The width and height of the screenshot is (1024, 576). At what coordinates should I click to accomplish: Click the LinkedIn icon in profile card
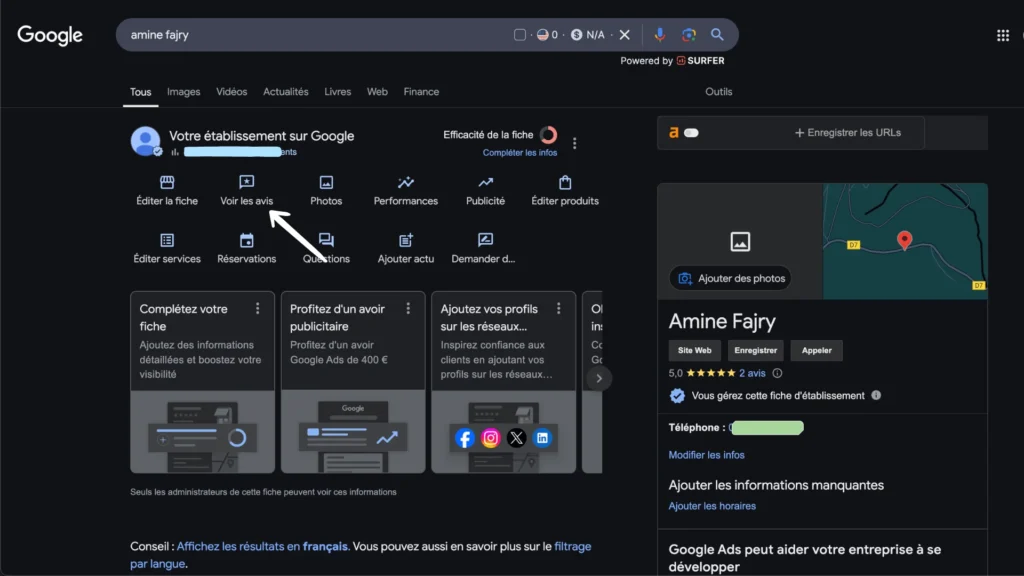click(x=542, y=438)
